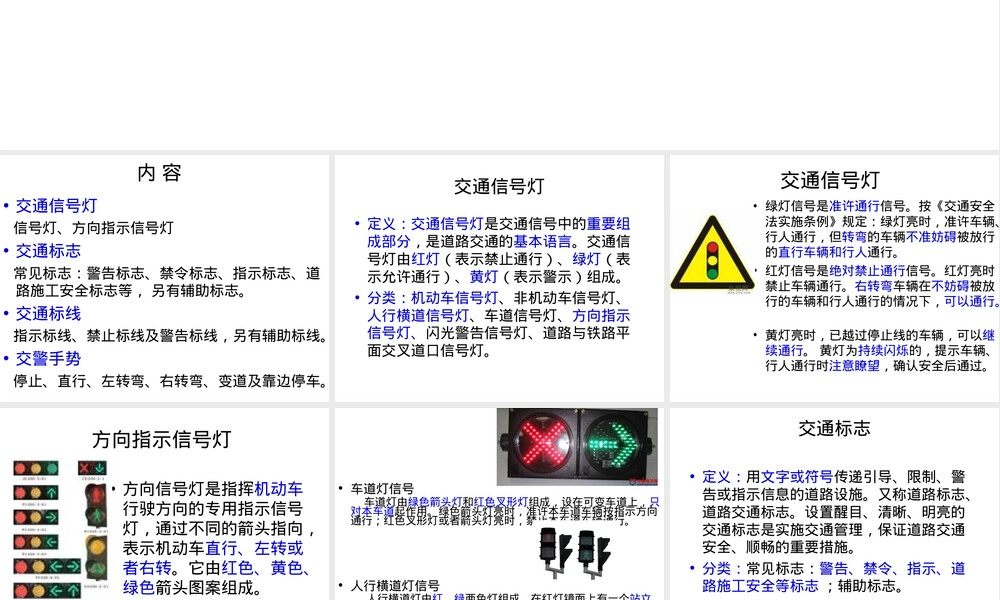This screenshot has height=600, width=1000.
Task: Select the text starting 常见标志：警告标志
Action: coord(167,282)
